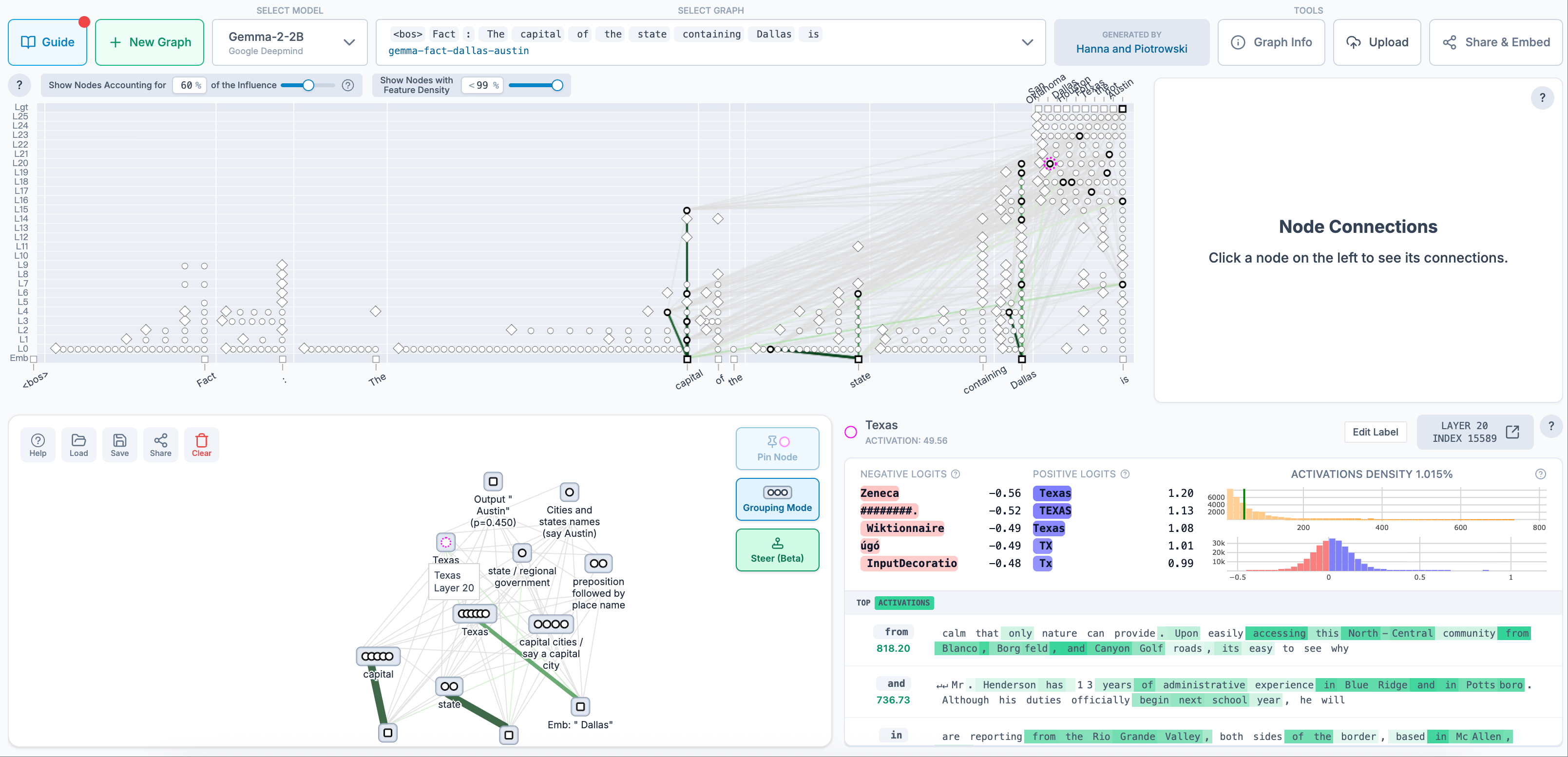Toggle Pin Node for selected feature
The image size is (1568, 757).
[x=777, y=449]
